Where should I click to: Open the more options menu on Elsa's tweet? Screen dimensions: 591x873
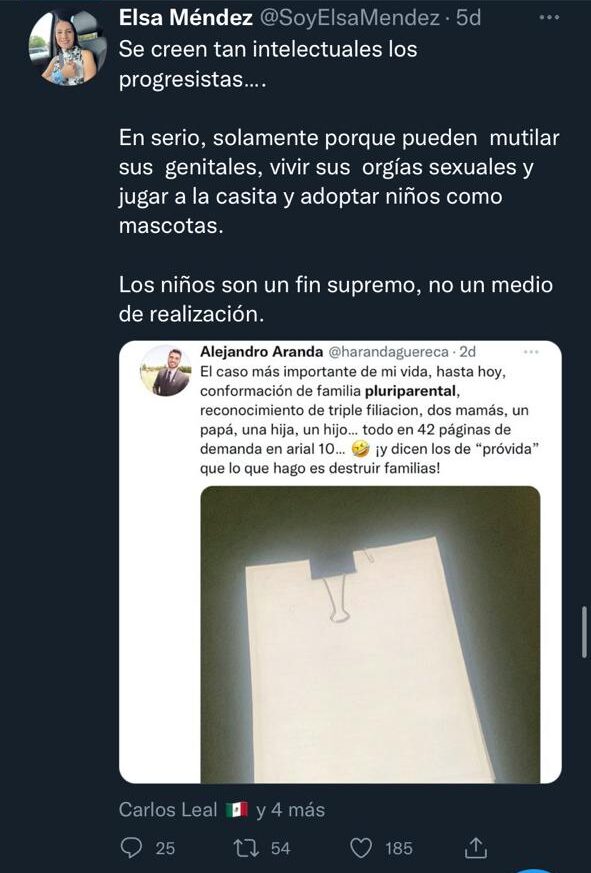(547, 17)
